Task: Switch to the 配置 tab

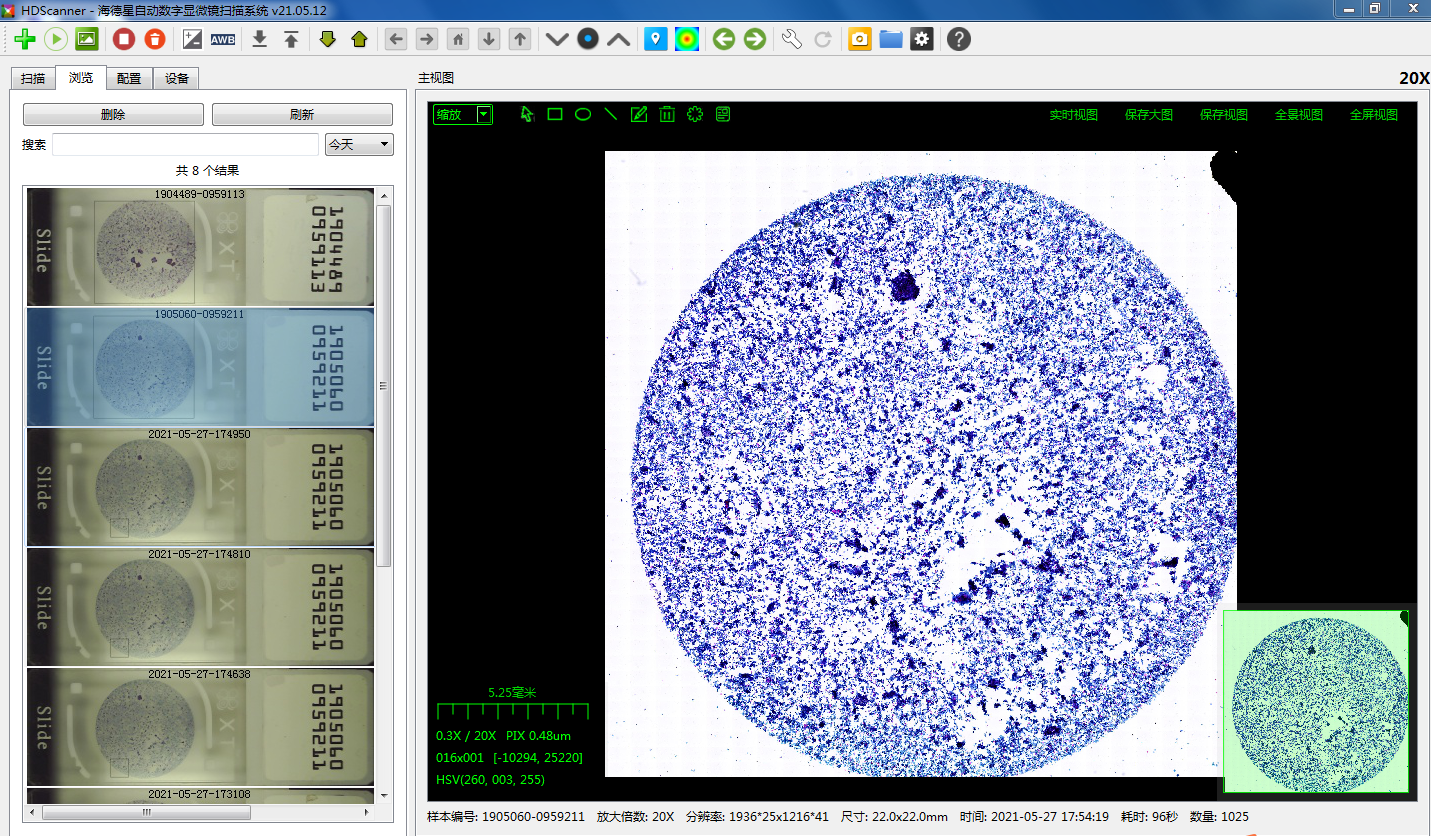Action: [x=129, y=79]
